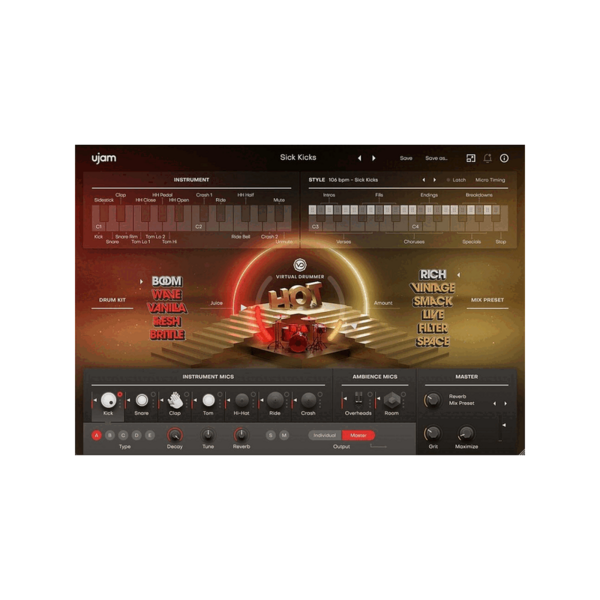Set Output to Individual

325,435
